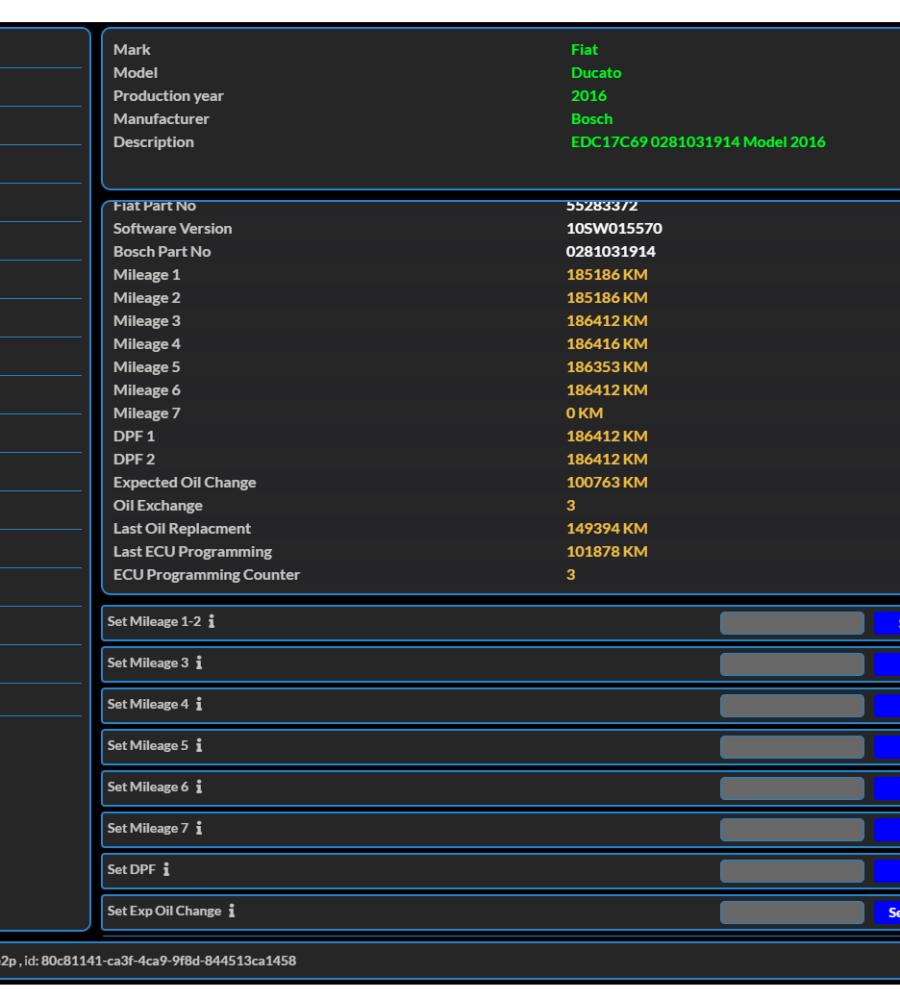Click into the Set Mileage 5 input box
The width and height of the screenshot is (900, 1000).
791,747
